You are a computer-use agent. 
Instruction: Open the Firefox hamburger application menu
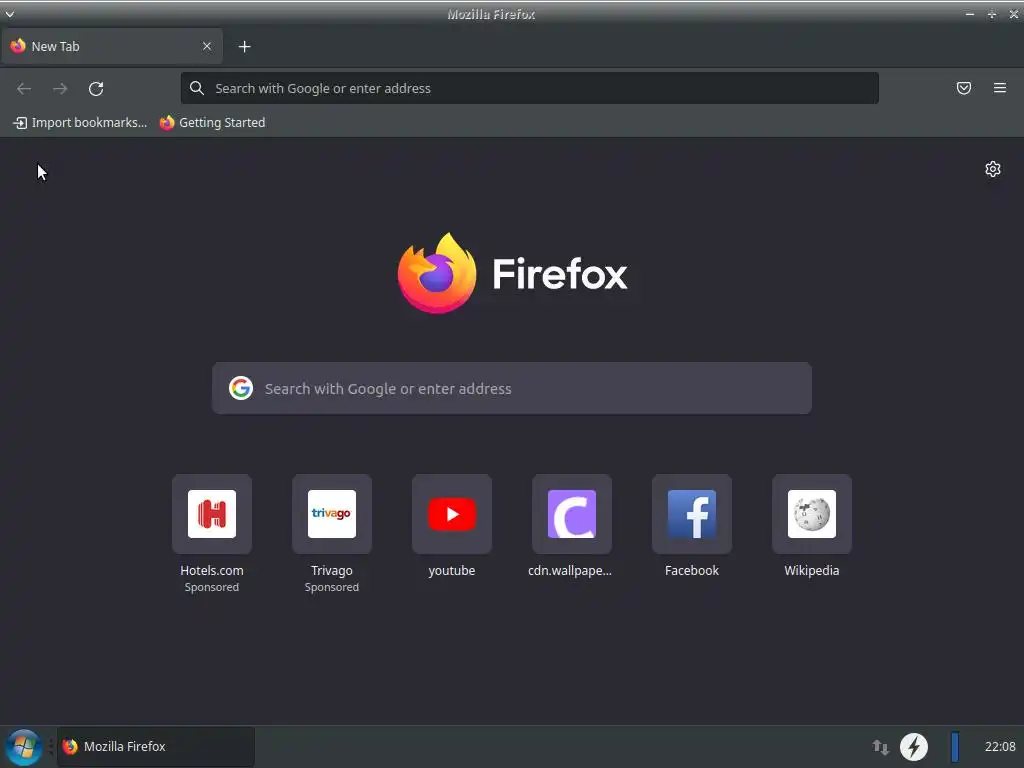[1000, 88]
